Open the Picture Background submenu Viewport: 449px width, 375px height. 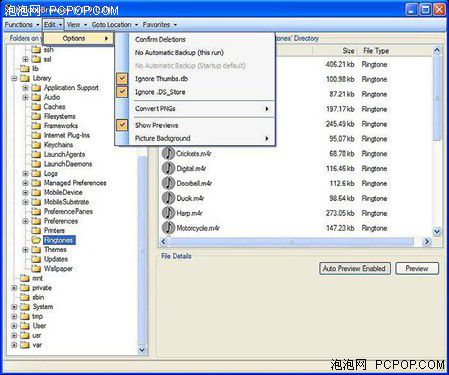click(x=195, y=138)
